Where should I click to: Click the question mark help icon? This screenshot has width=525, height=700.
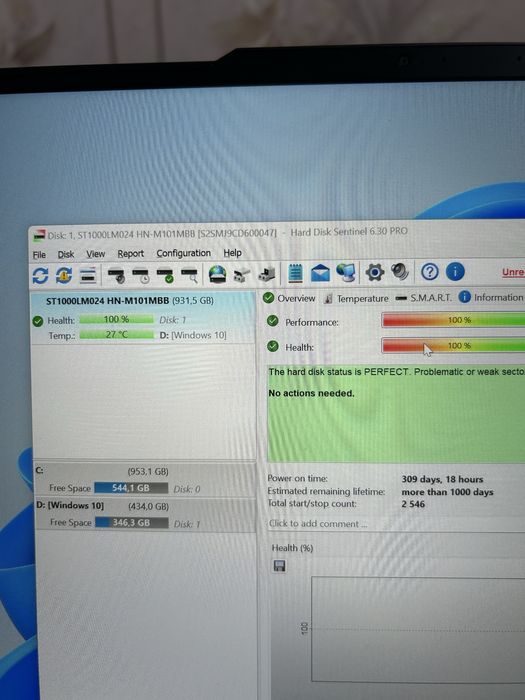point(429,271)
